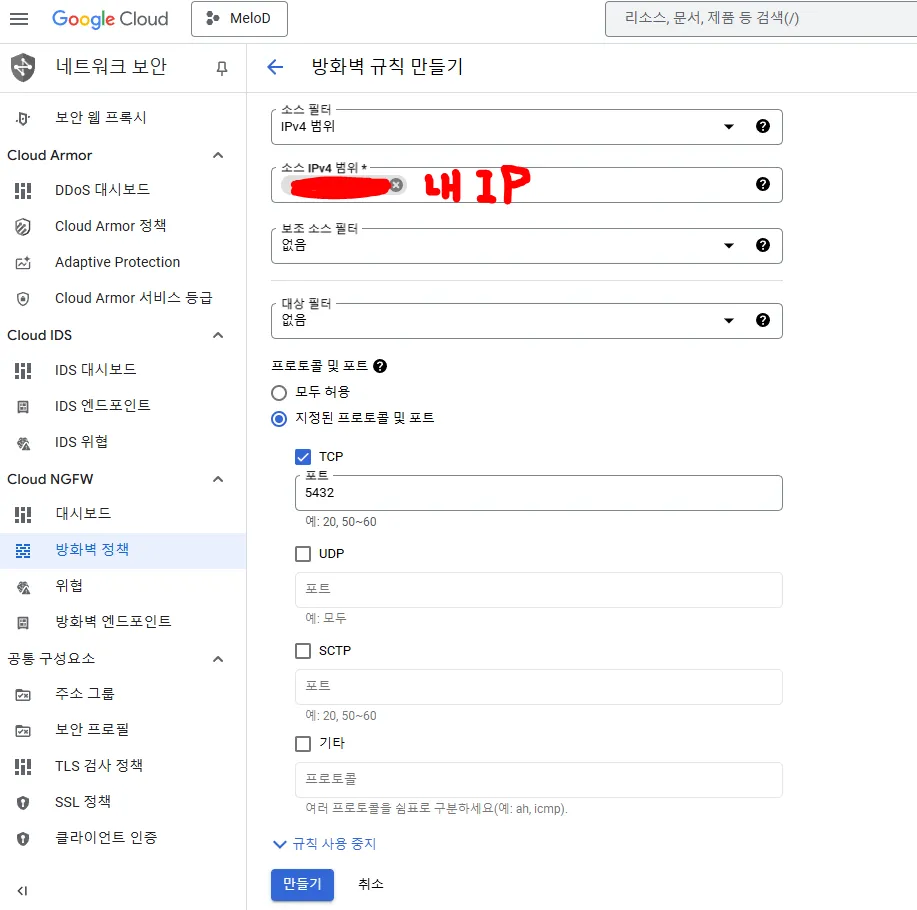Click help icon for 대상 필터
The width and height of the screenshot is (917, 910).
coord(763,320)
